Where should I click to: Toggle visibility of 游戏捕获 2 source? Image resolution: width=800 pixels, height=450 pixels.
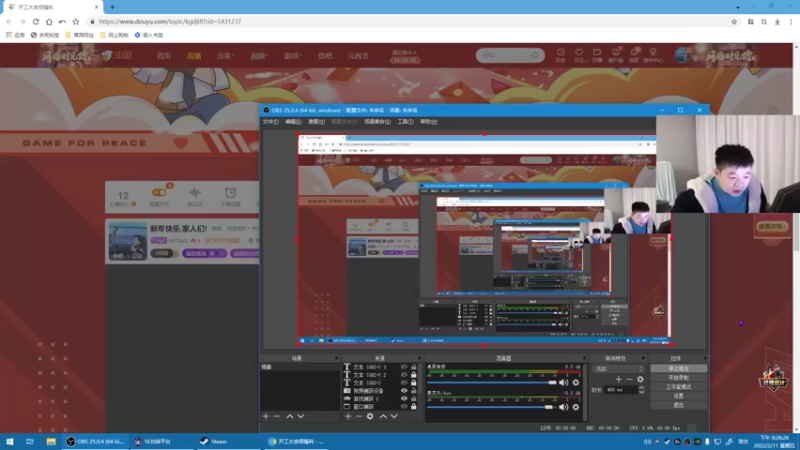click(x=404, y=398)
